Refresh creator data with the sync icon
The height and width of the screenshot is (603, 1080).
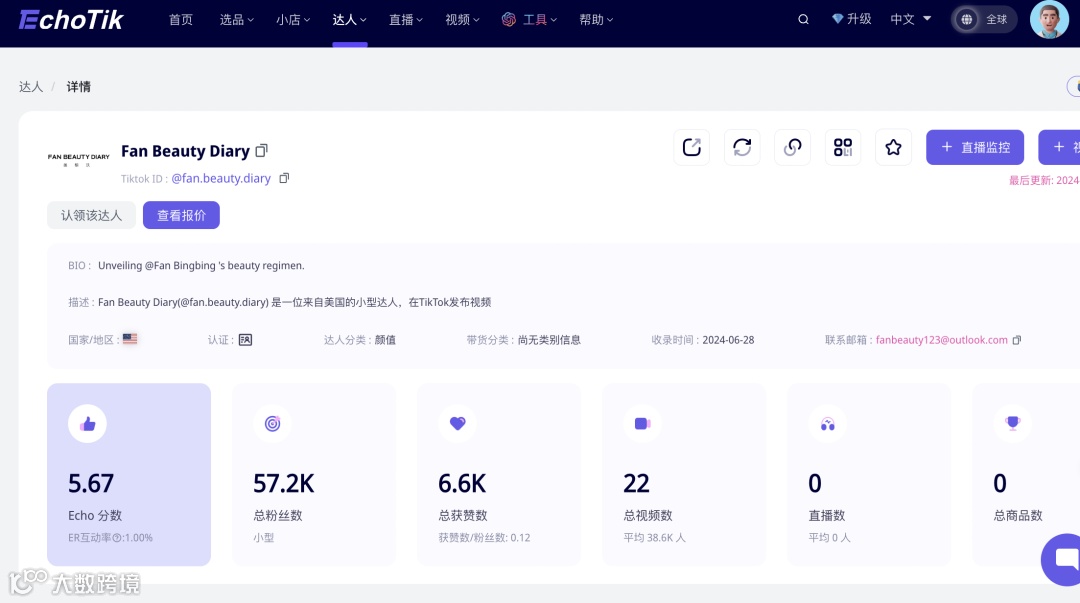point(742,147)
